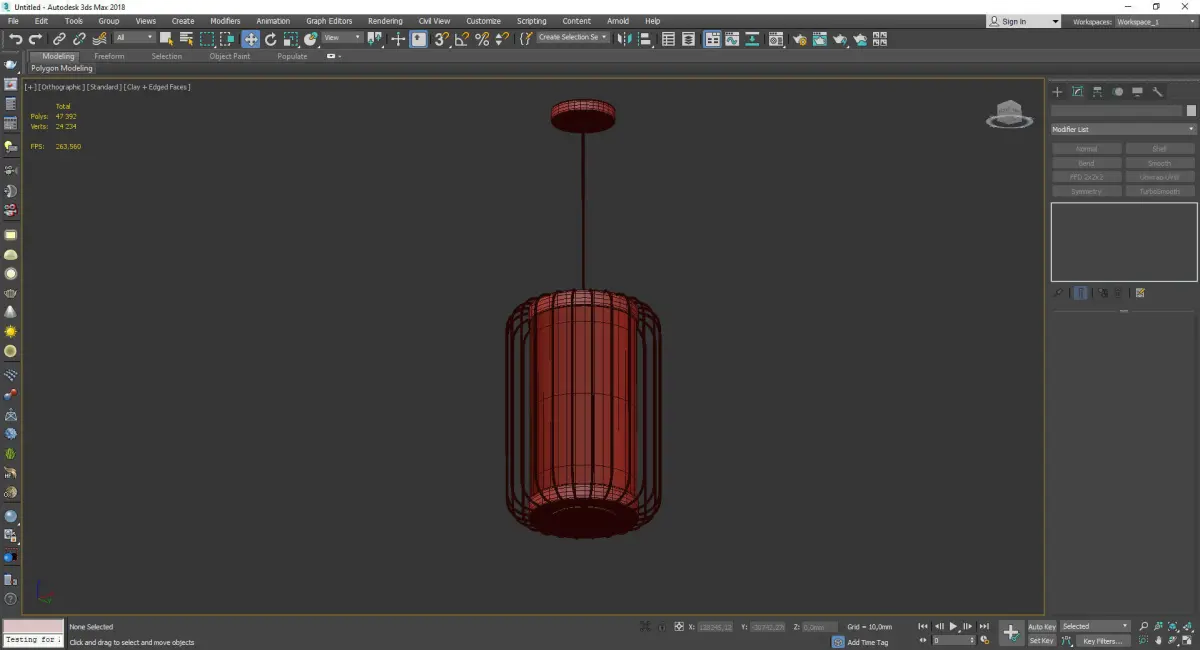Screen dimensions: 1200x650
Task: Toggle Auto Key mode
Action: coord(1041,627)
